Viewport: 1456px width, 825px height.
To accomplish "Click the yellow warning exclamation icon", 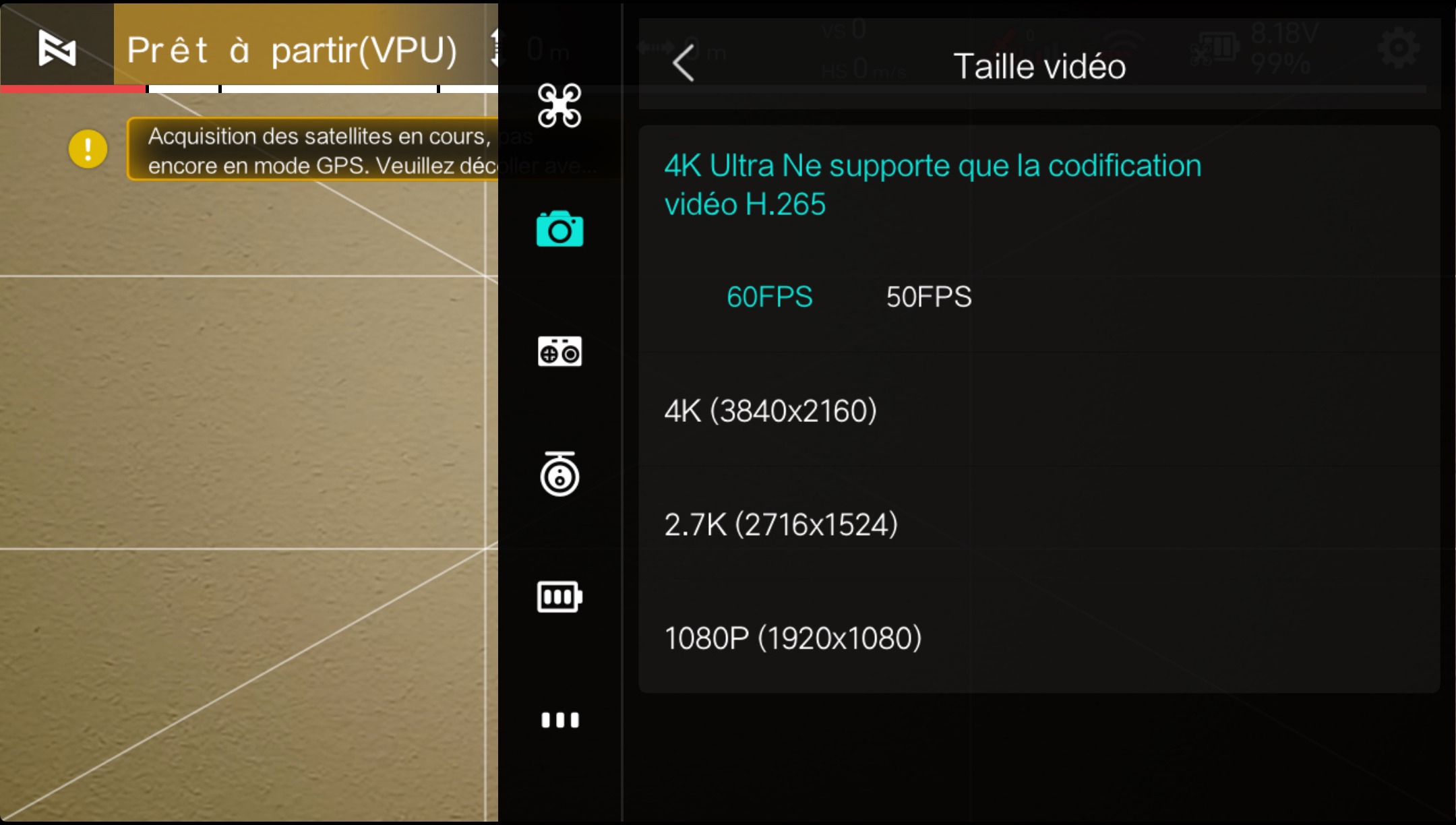I will (88, 149).
